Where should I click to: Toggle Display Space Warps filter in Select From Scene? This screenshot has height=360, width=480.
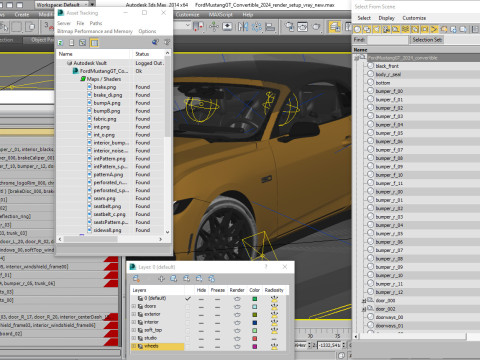406,29
